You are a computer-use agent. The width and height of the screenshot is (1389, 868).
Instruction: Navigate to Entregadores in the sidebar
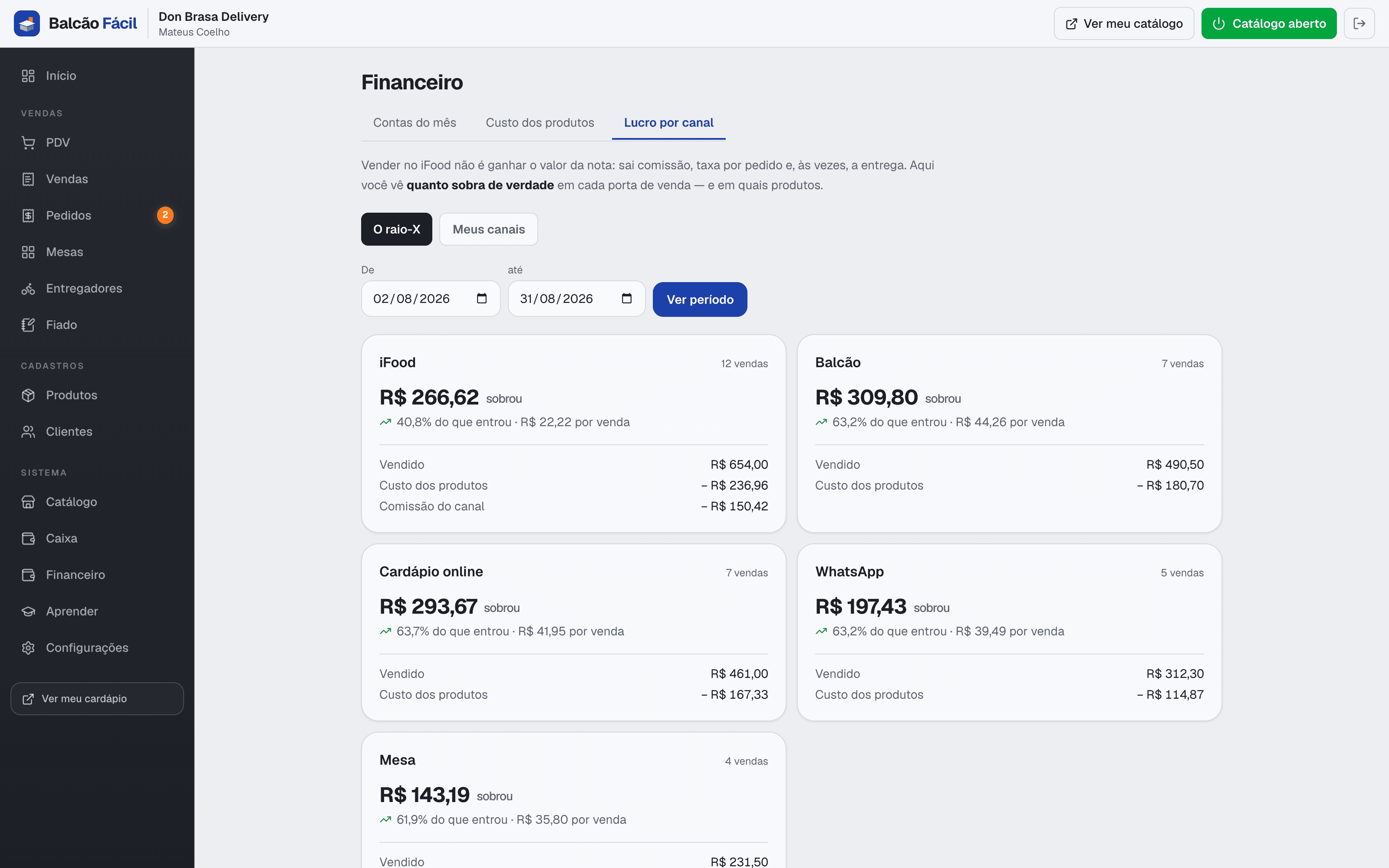pos(97,288)
